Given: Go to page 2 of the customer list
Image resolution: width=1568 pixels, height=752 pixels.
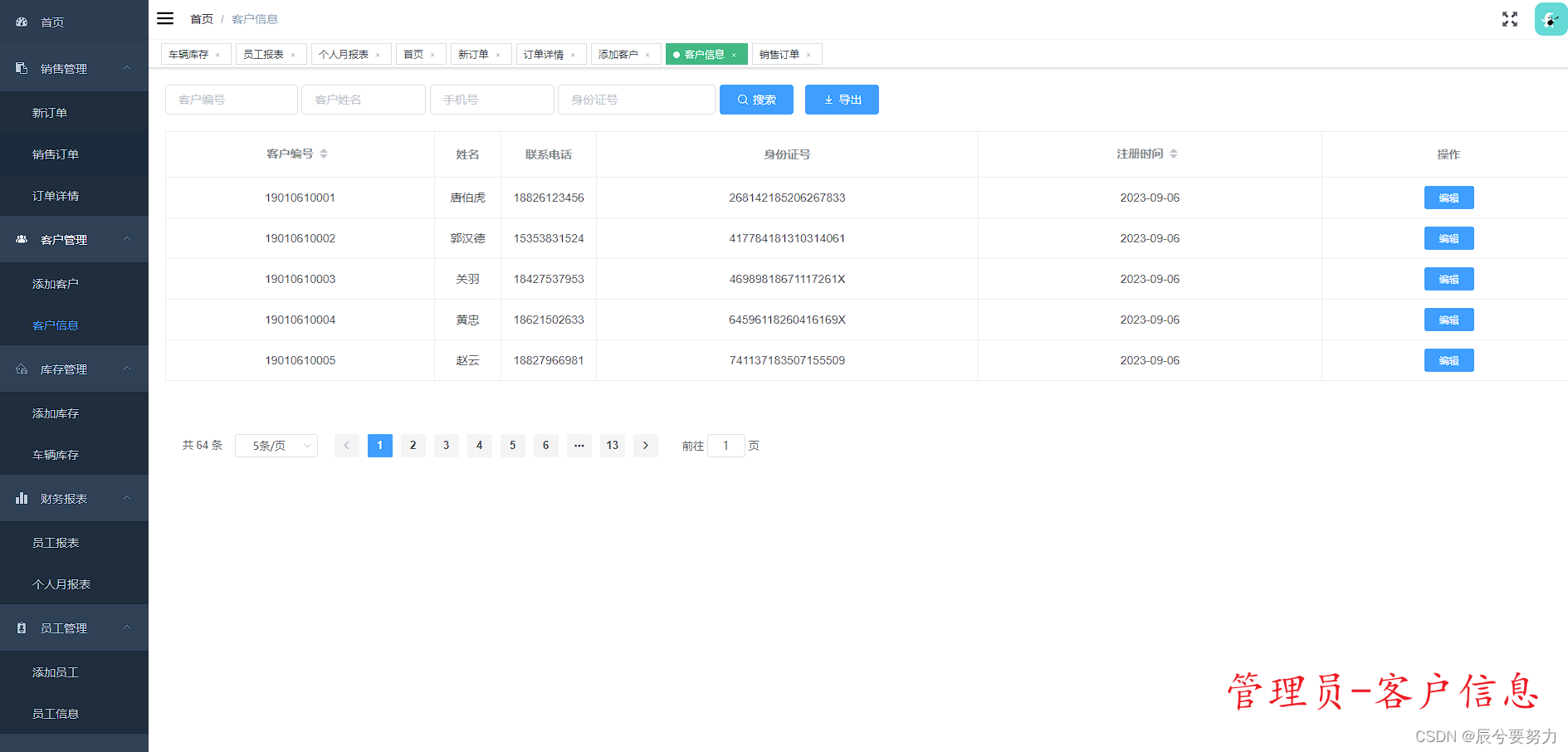Looking at the screenshot, I should [x=413, y=446].
